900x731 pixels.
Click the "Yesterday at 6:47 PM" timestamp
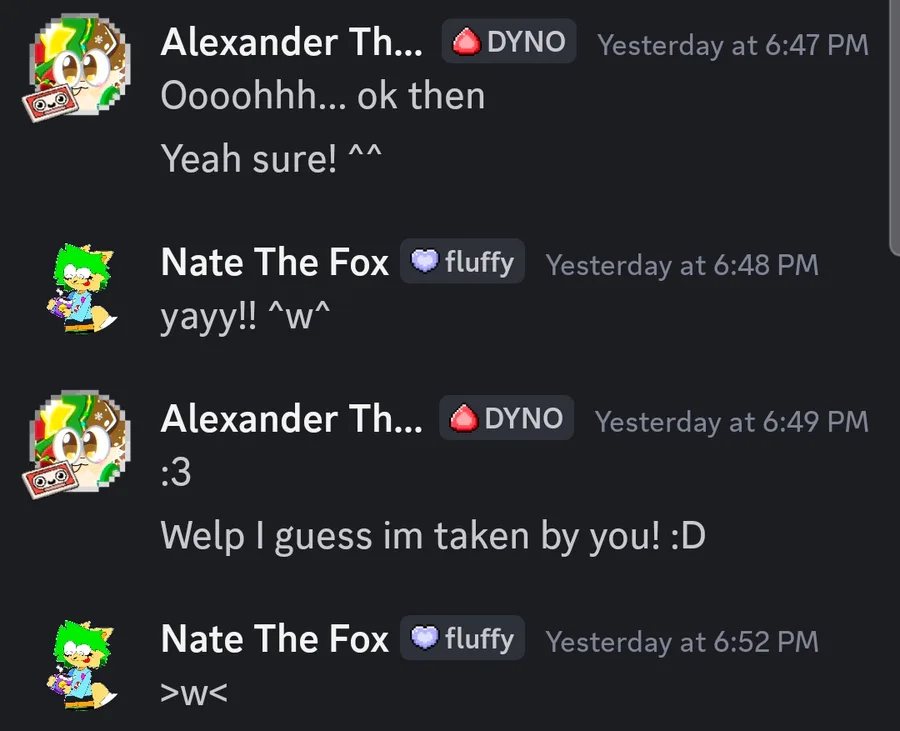(x=732, y=45)
